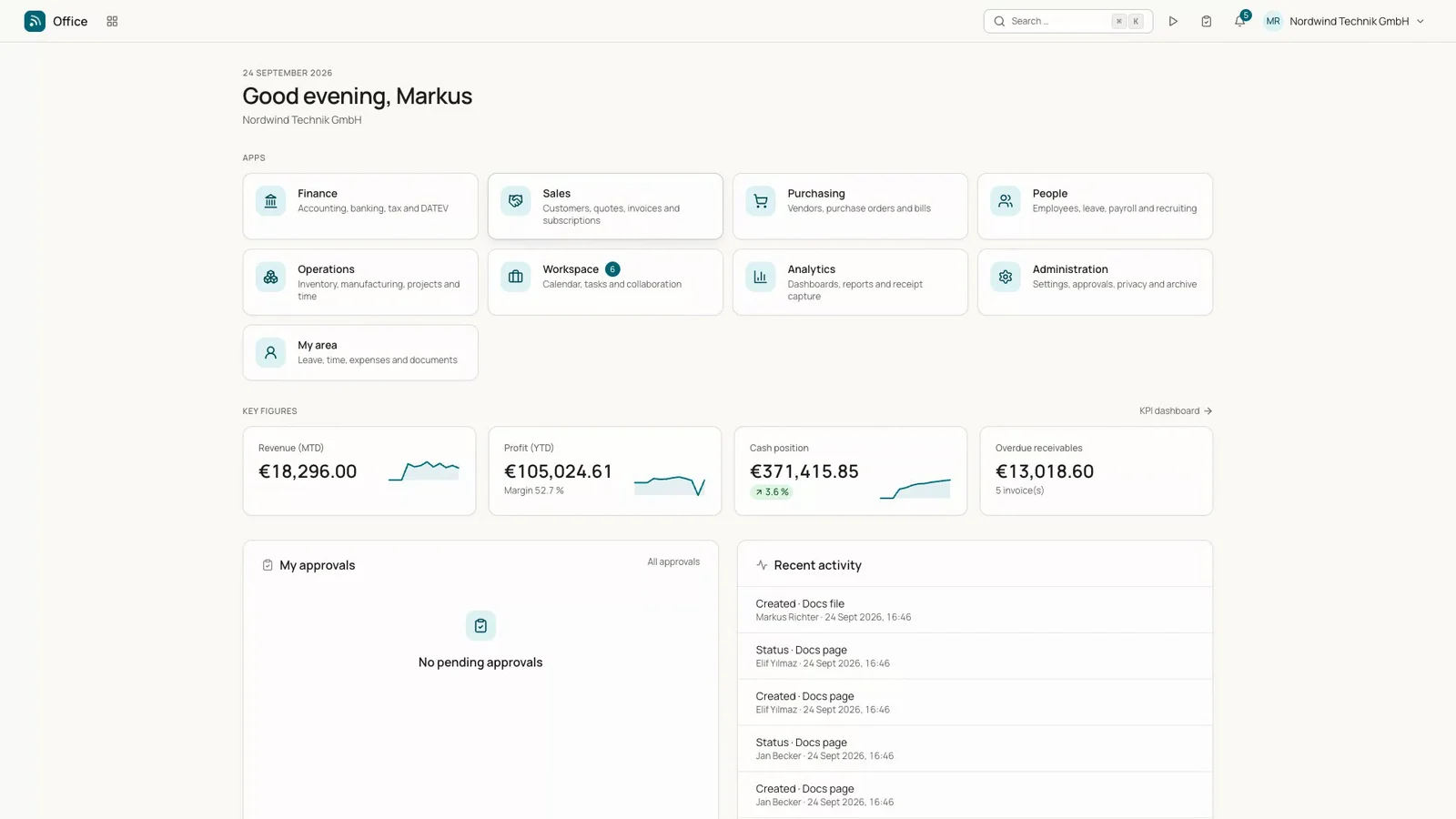Go to the KPI dashboard link
The height and width of the screenshot is (819, 1456).
click(x=1176, y=411)
